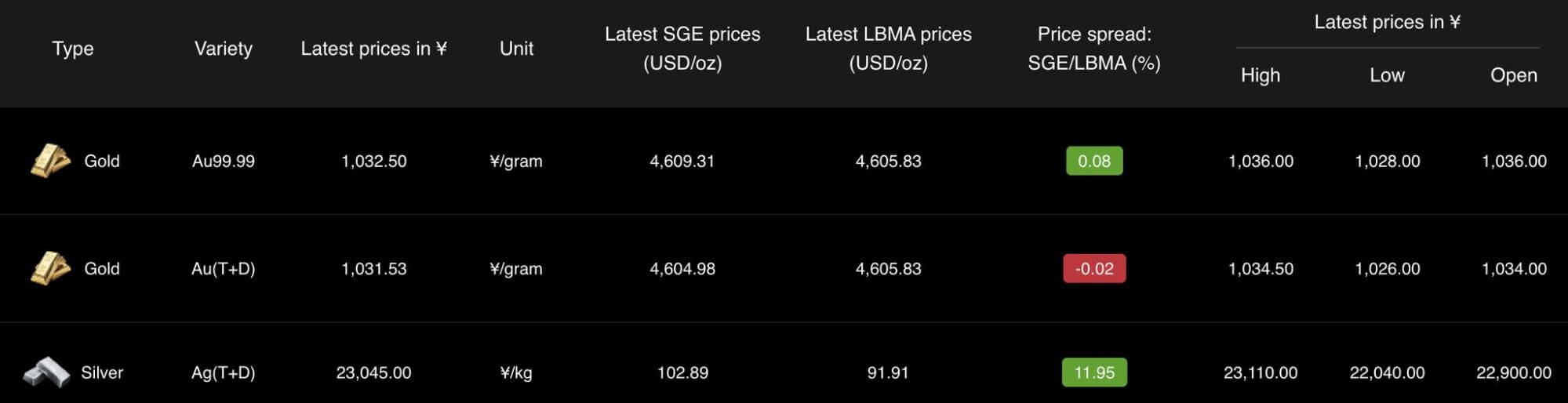This screenshot has width=1568, height=403.
Task: Click the Unit column header
Action: (x=516, y=49)
